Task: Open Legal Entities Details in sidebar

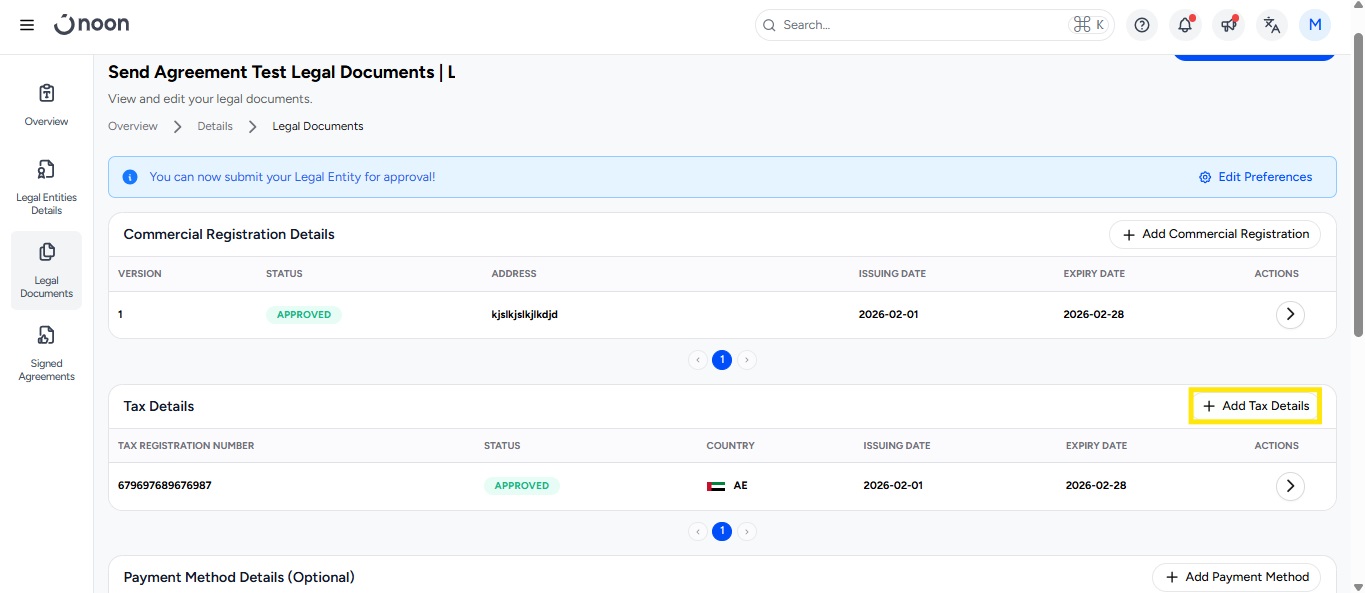Action: [x=46, y=187]
